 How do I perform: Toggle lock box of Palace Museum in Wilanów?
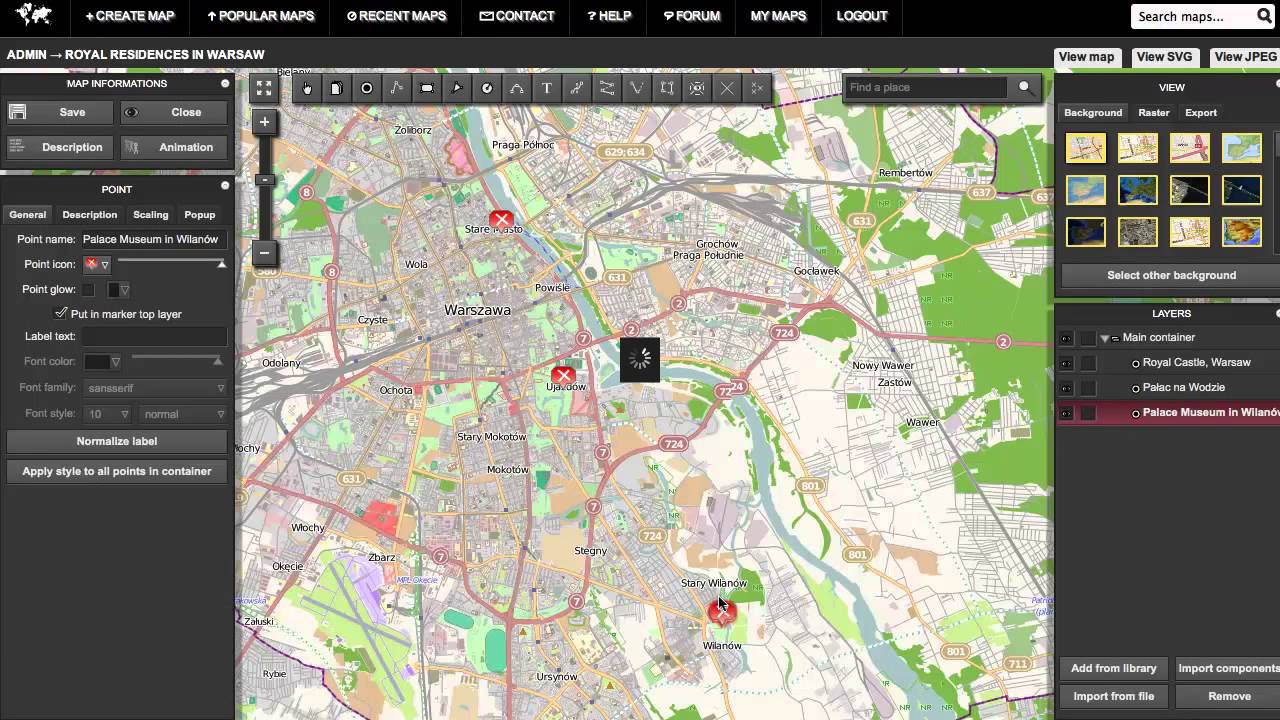[x=1088, y=413]
